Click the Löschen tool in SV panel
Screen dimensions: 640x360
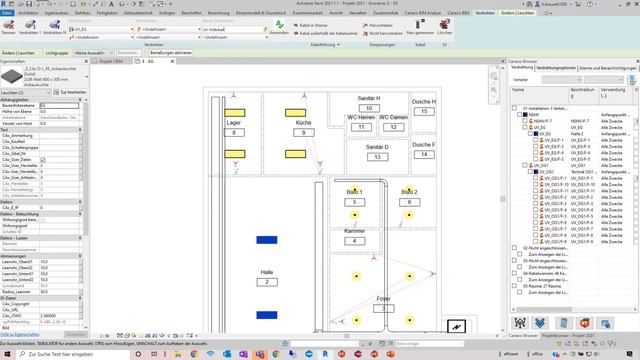tap(444, 27)
